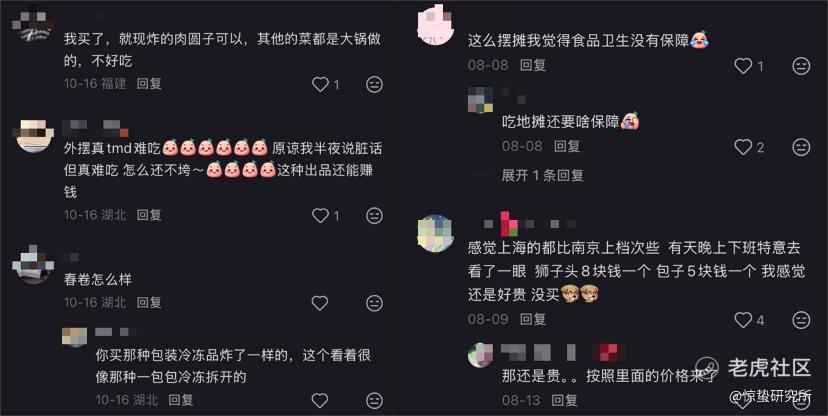Like the 食品卫生没有保障 comment
The height and width of the screenshot is (416, 828).
pyautogui.click(x=743, y=66)
